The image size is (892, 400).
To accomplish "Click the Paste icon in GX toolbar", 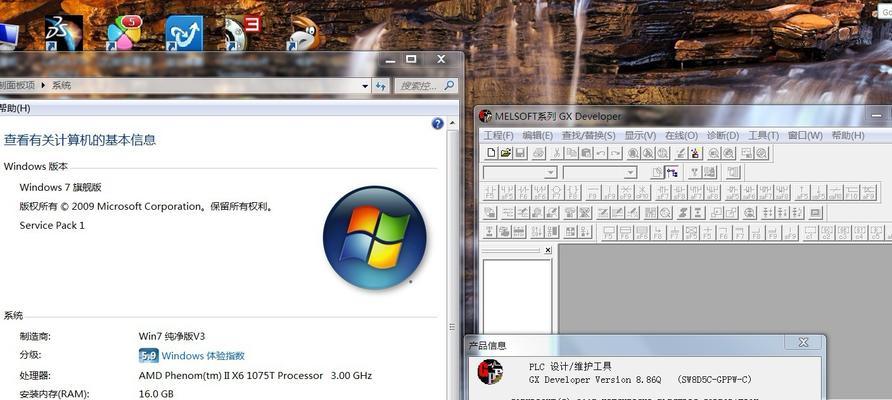I will [x=586, y=153].
